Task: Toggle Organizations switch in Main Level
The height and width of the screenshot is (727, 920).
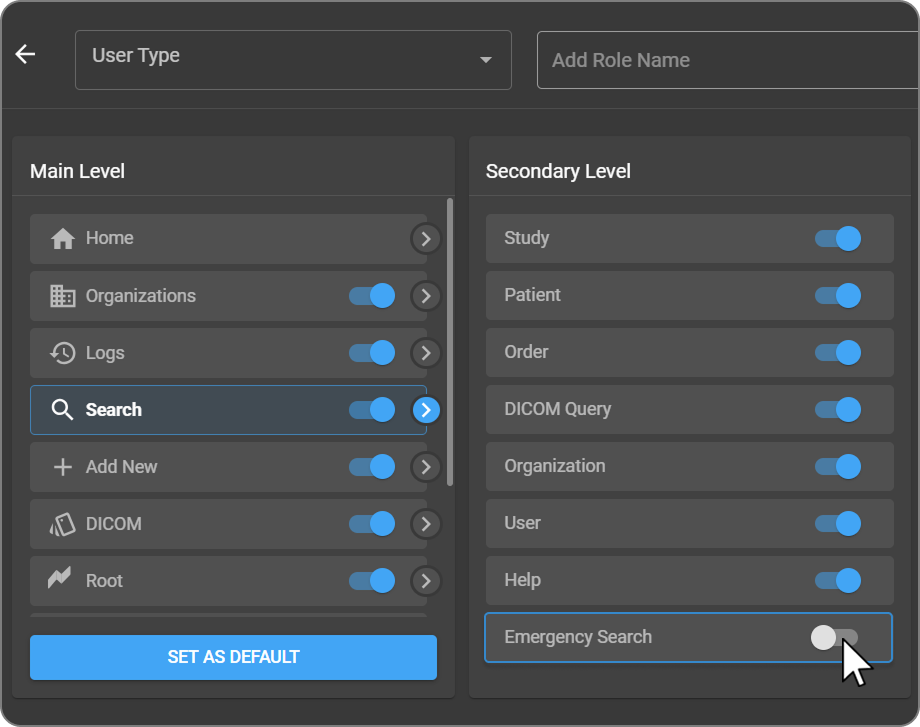Action: (x=372, y=296)
